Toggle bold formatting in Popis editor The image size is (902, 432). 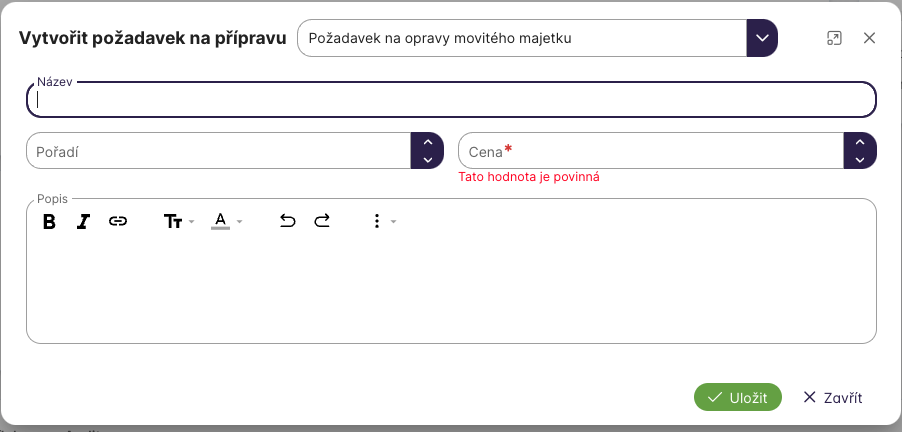click(x=49, y=222)
